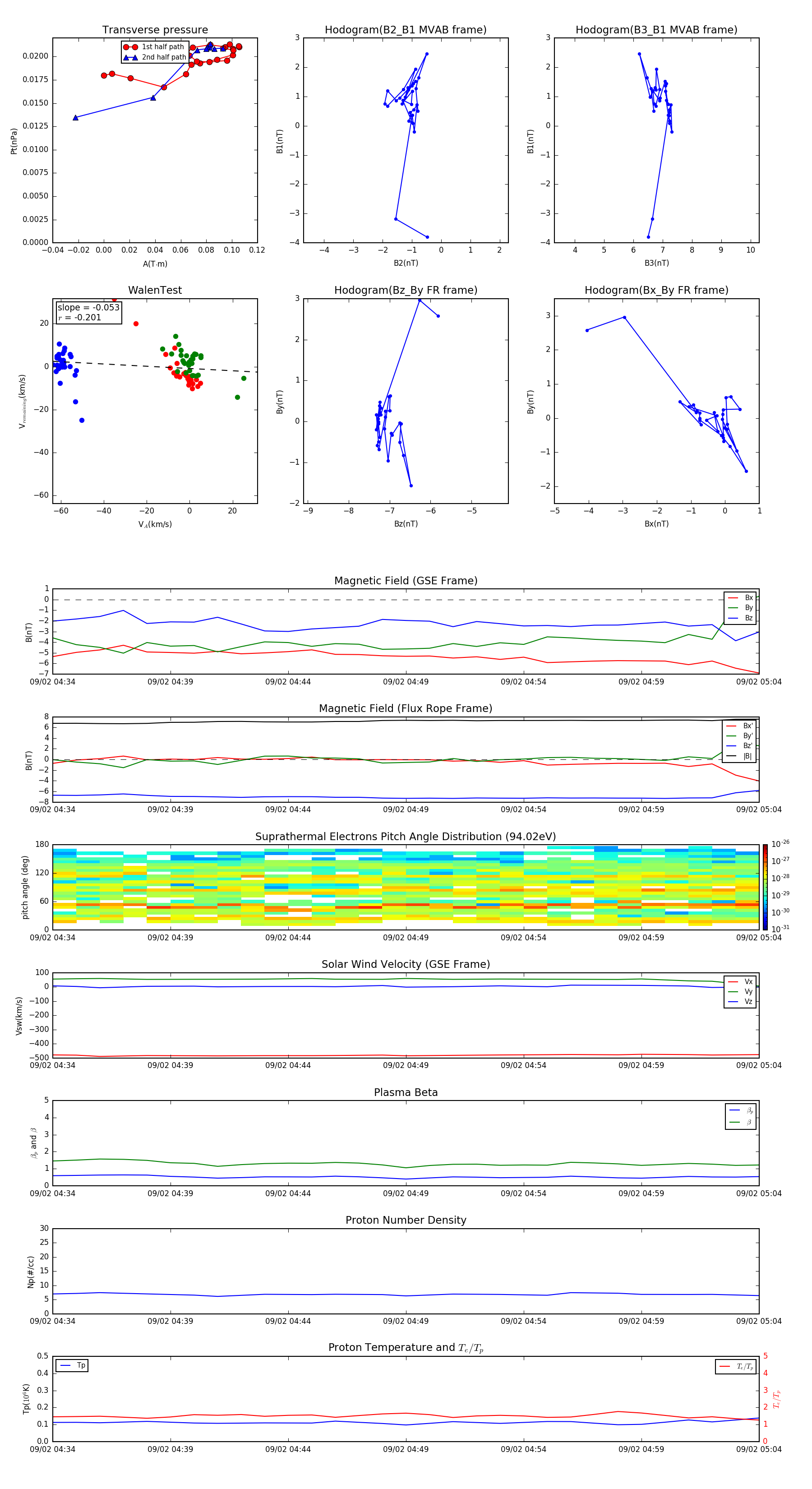Click the 'Transverse pressure' plot title
Screen dimensions: 812x1489
pyautogui.click(x=155, y=30)
